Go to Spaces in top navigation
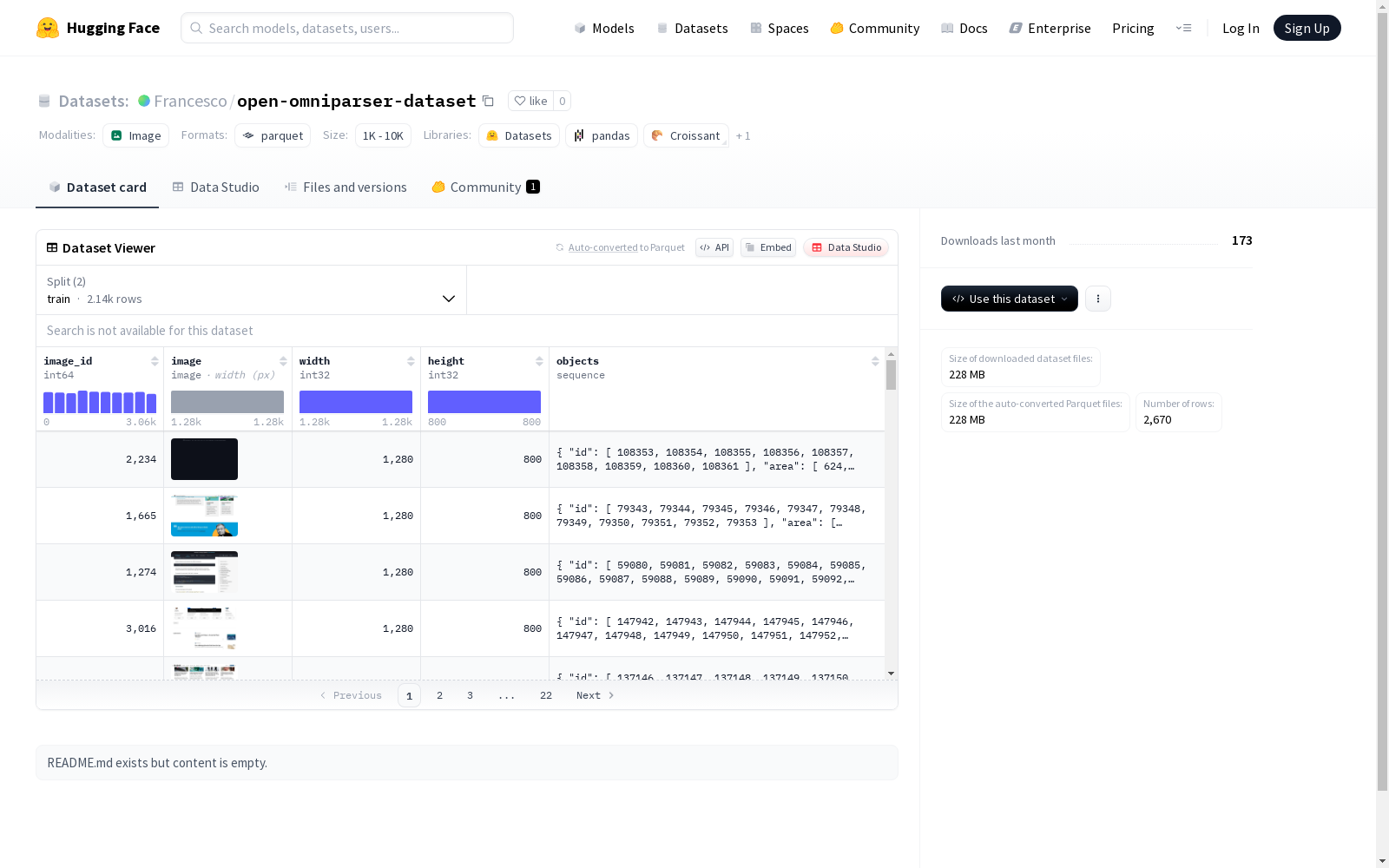This screenshot has width=1389, height=868. click(x=780, y=28)
